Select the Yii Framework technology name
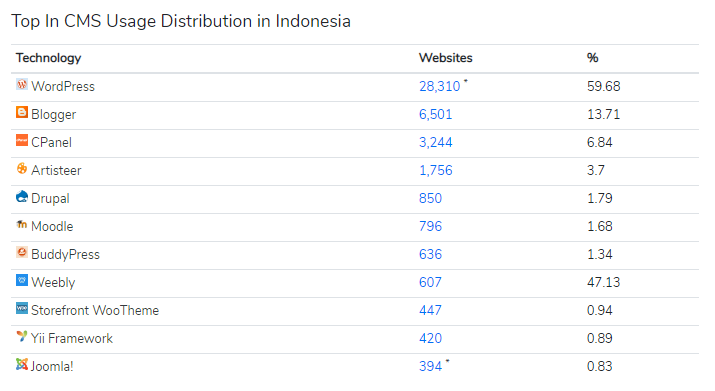 coord(72,338)
